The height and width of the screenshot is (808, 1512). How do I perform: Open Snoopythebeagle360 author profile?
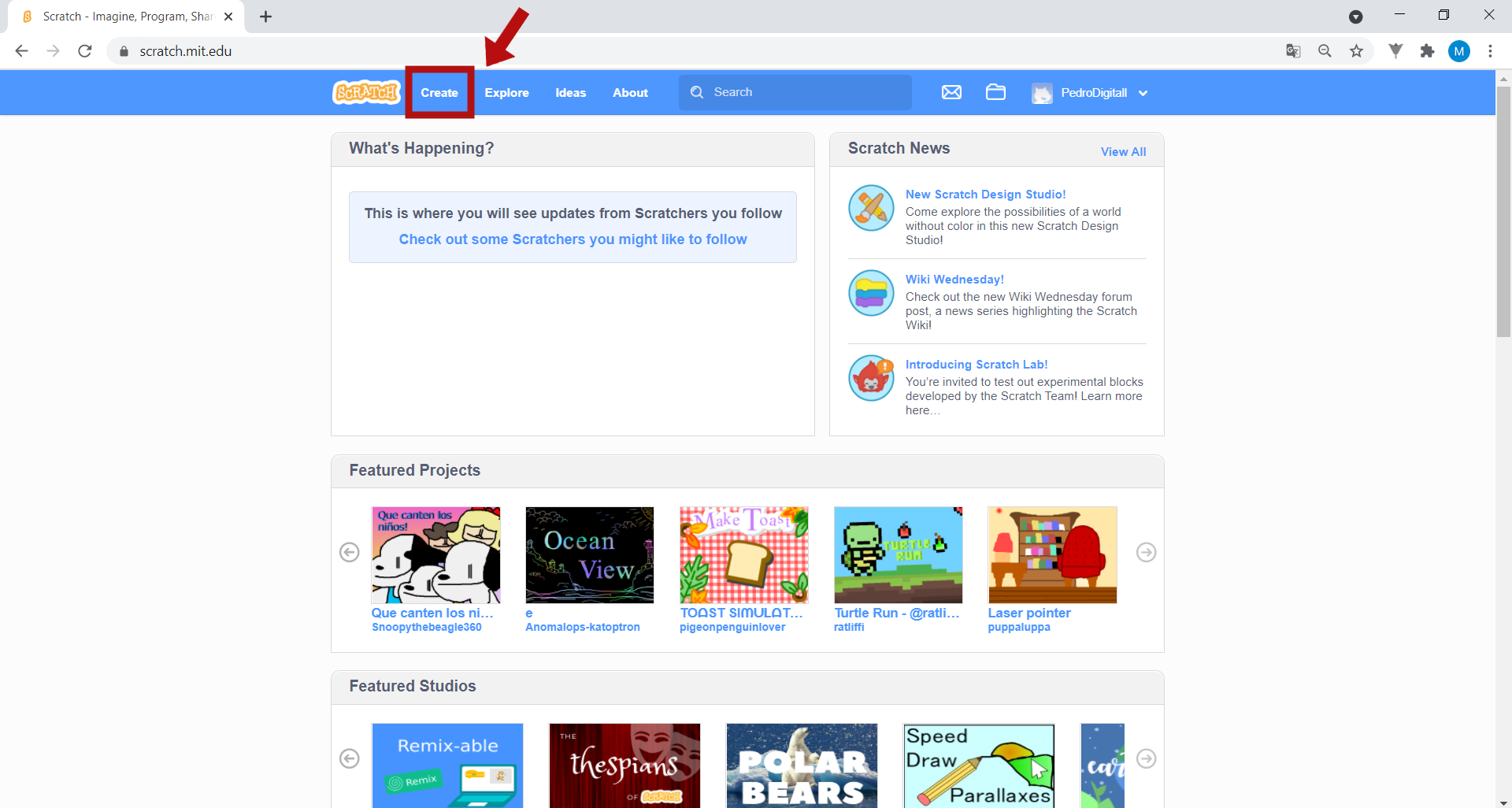(x=426, y=627)
